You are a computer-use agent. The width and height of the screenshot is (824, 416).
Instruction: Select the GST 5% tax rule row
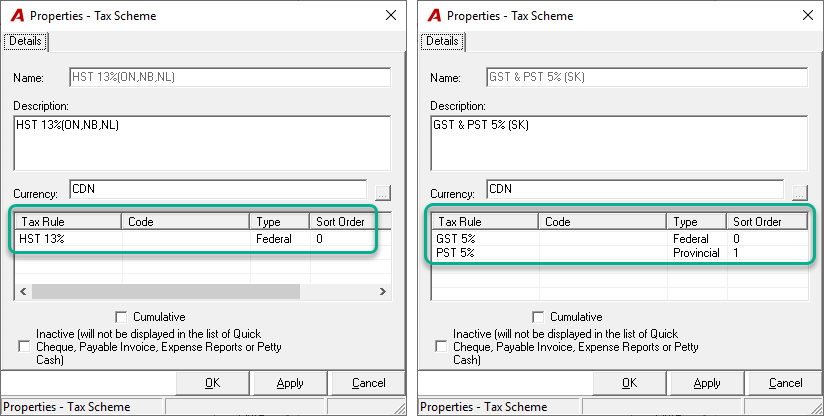click(x=620, y=238)
